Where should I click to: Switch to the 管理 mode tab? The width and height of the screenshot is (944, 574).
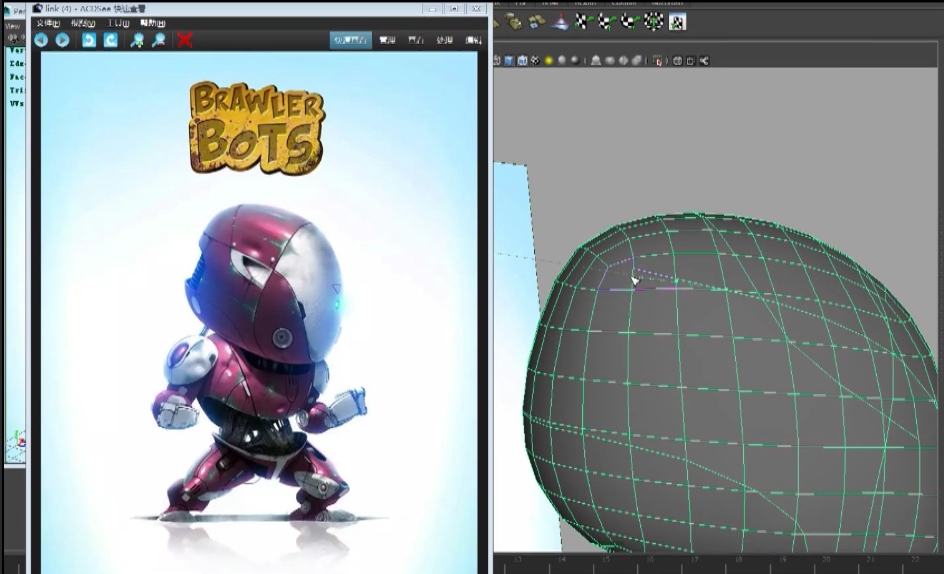coord(387,40)
